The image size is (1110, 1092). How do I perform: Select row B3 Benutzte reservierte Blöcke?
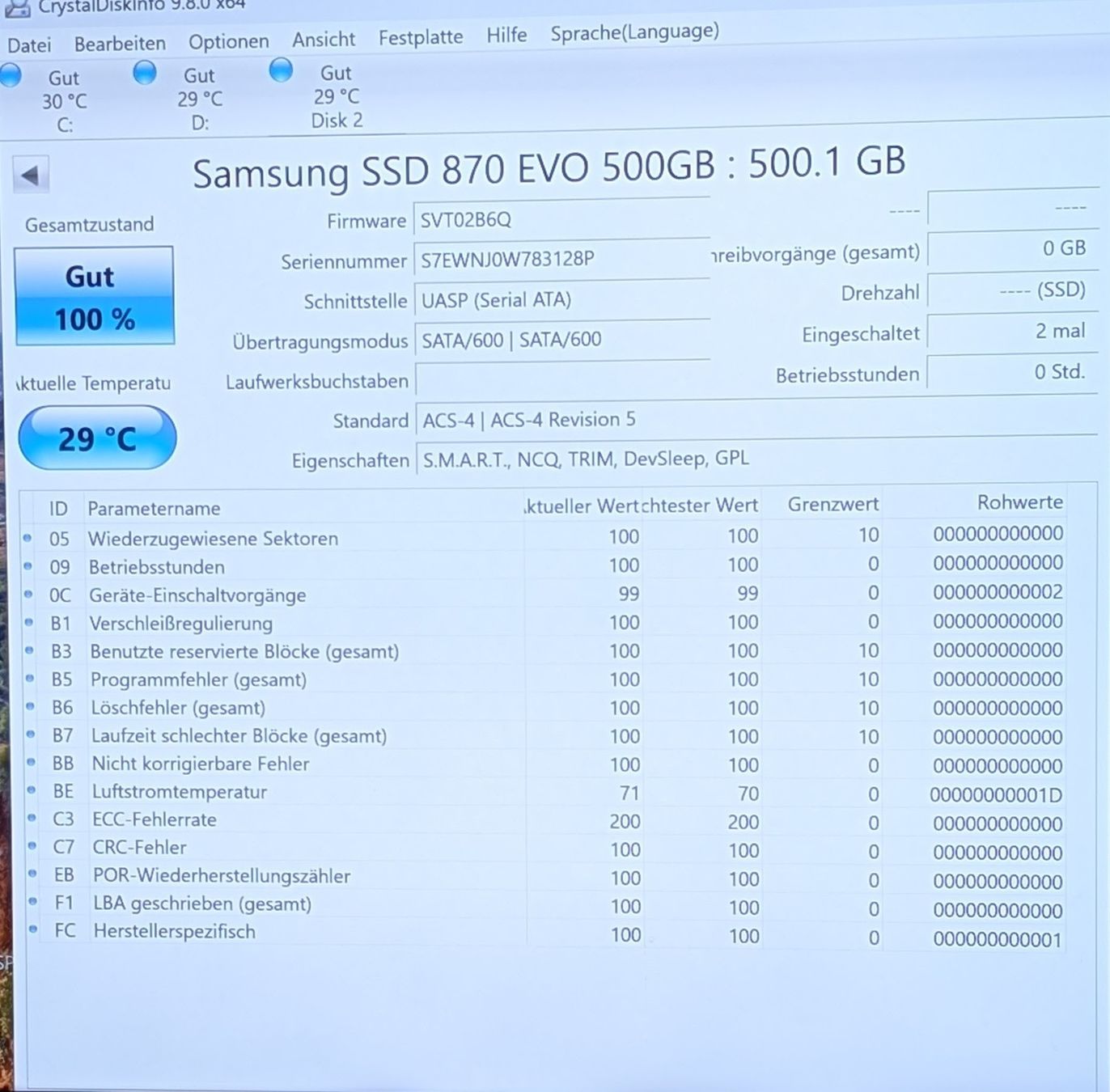[542, 650]
